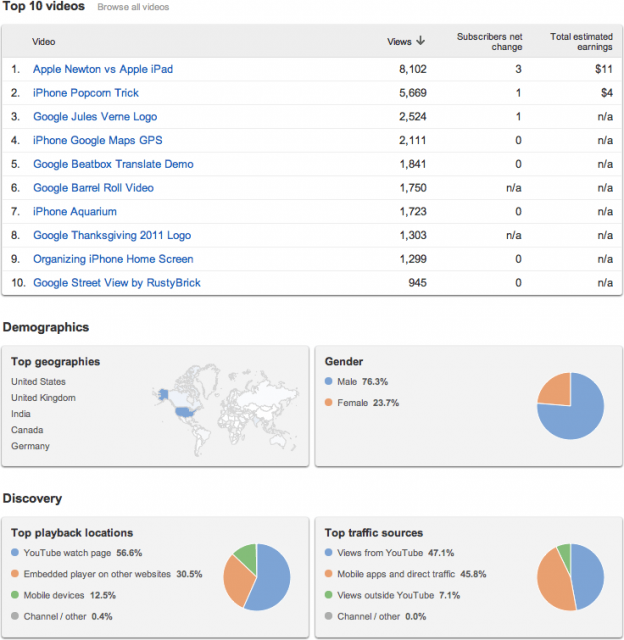Viewport: 624px width, 640px height.
Task: Select United Kingdom in Top geographies
Action: coord(43,398)
